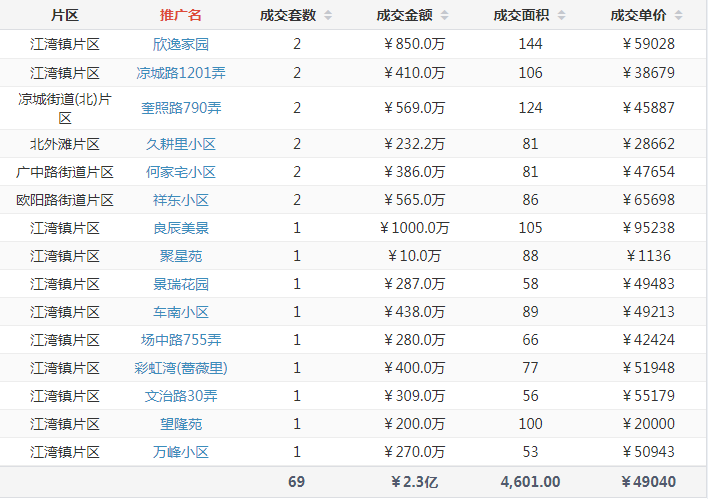Select the unit price ¥45887
The image size is (708, 499).
pos(648,108)
